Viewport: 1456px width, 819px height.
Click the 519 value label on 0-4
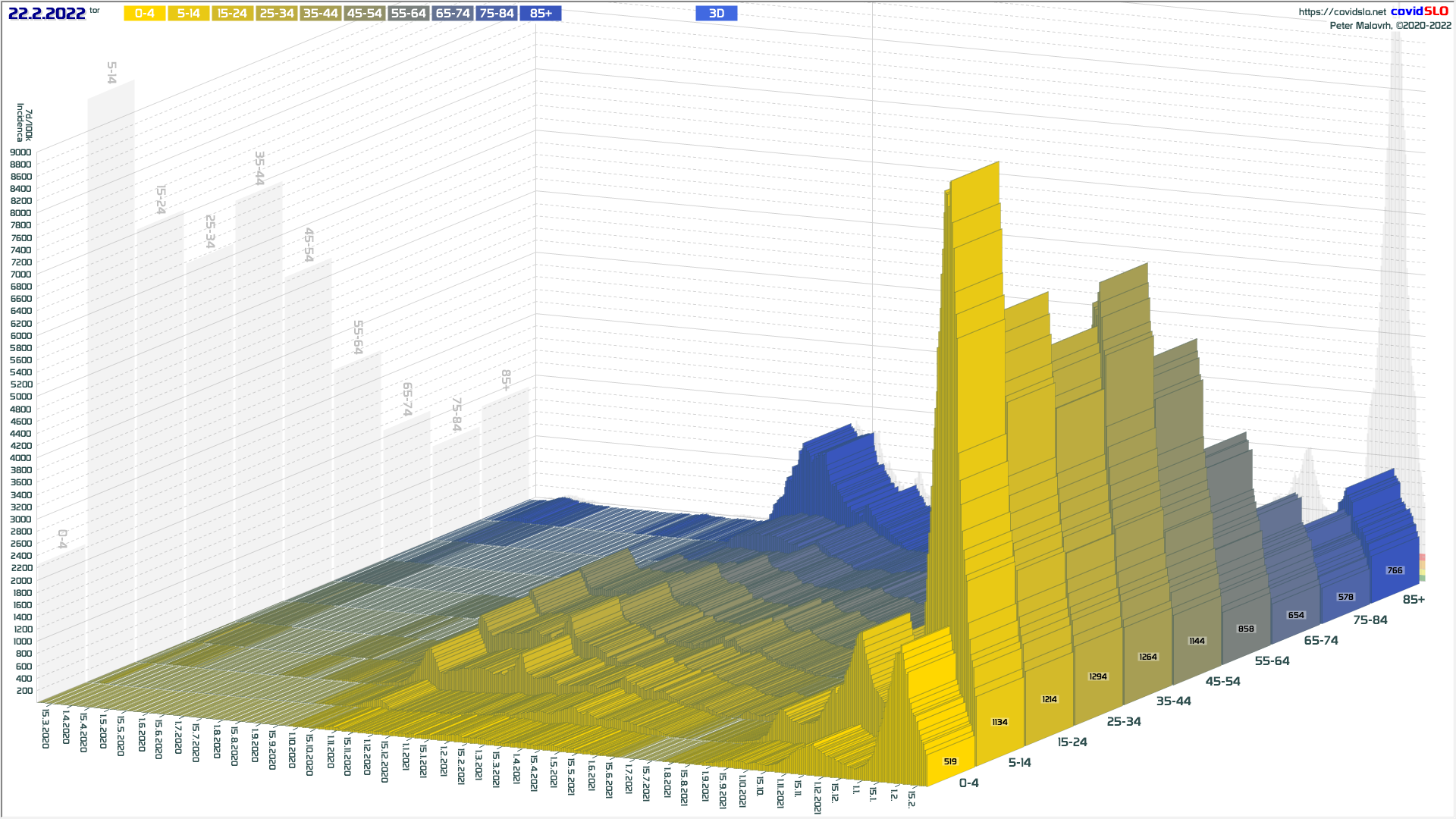click(950, 761)
